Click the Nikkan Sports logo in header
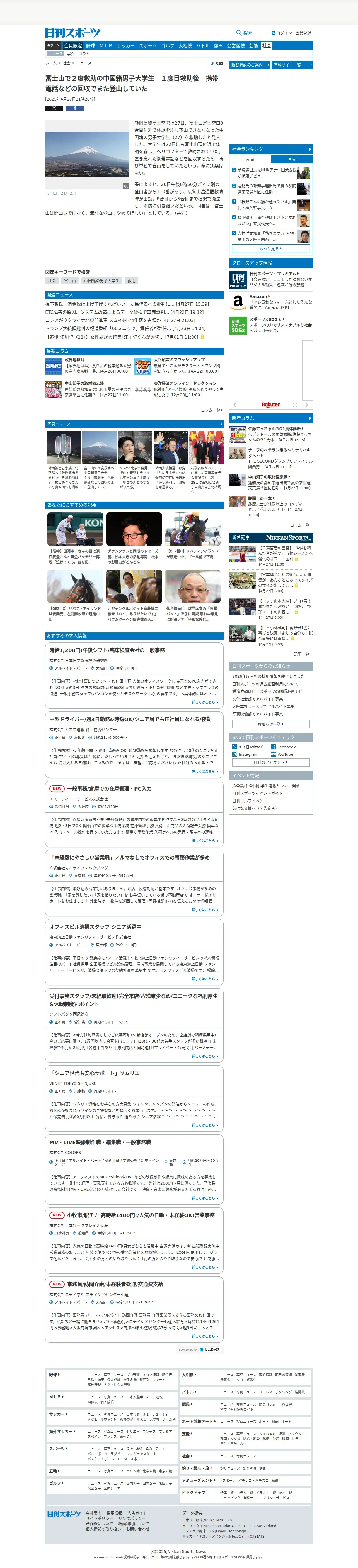Viewport: 358px width, 1568px height. click(72, 32)
